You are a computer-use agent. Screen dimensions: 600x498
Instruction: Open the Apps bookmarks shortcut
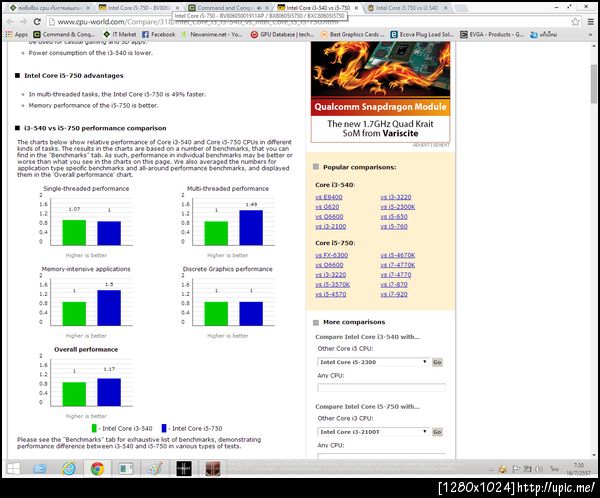point(16,34)
